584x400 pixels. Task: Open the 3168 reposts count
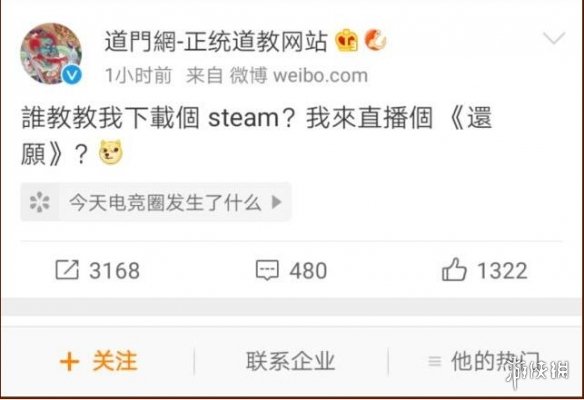pyautogui.click(x=114, y=270)
